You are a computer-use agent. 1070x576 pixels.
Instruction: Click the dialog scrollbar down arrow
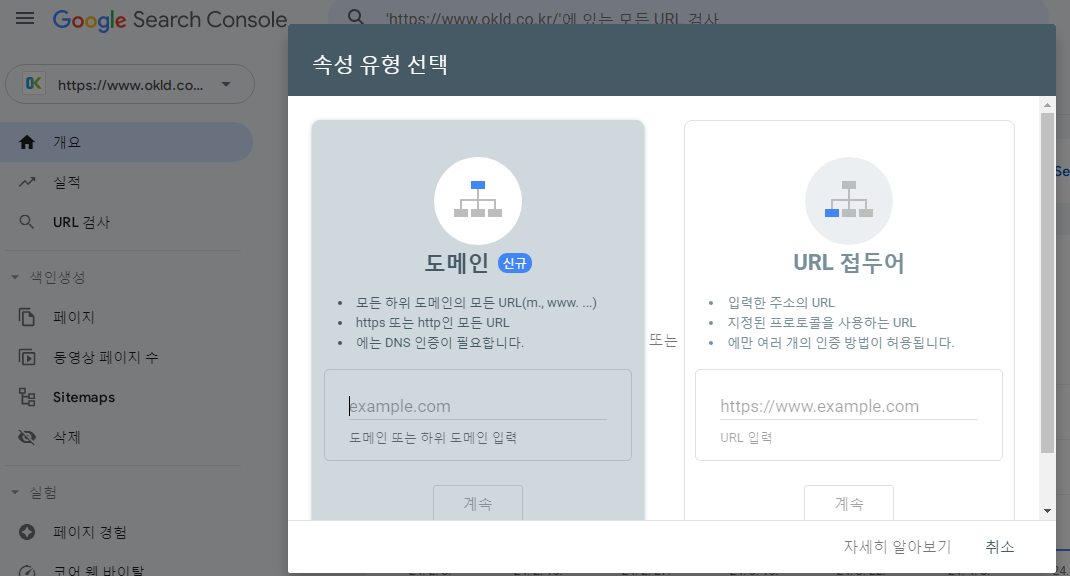1047,510
